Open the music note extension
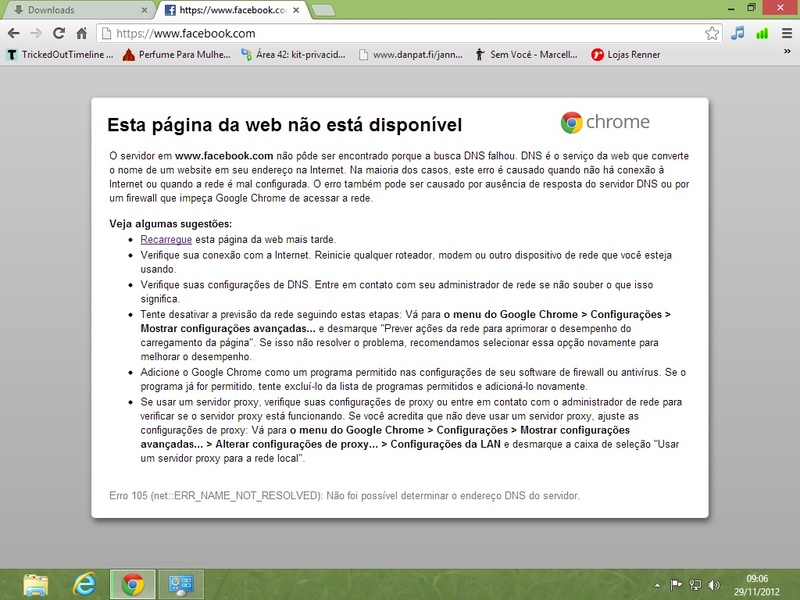Screen dimensions: 800x600 (737, 34)
